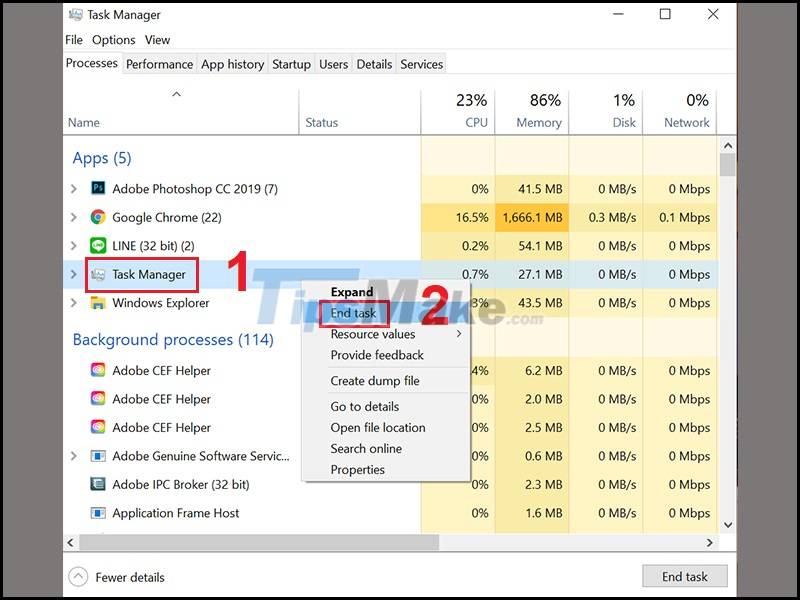Expand the Google Chrome process group

point(73,217)
